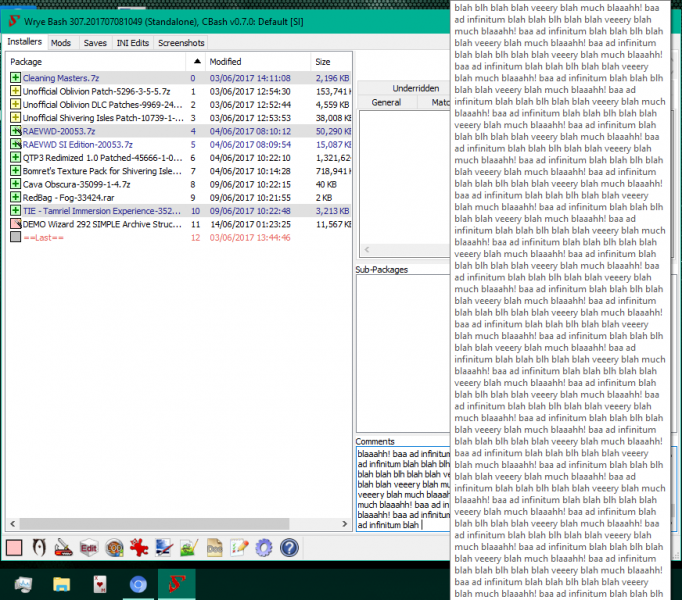
Task: Click the icon beside RAEVWD SI Edition-20053.7z
Action: tap(16, 144)
